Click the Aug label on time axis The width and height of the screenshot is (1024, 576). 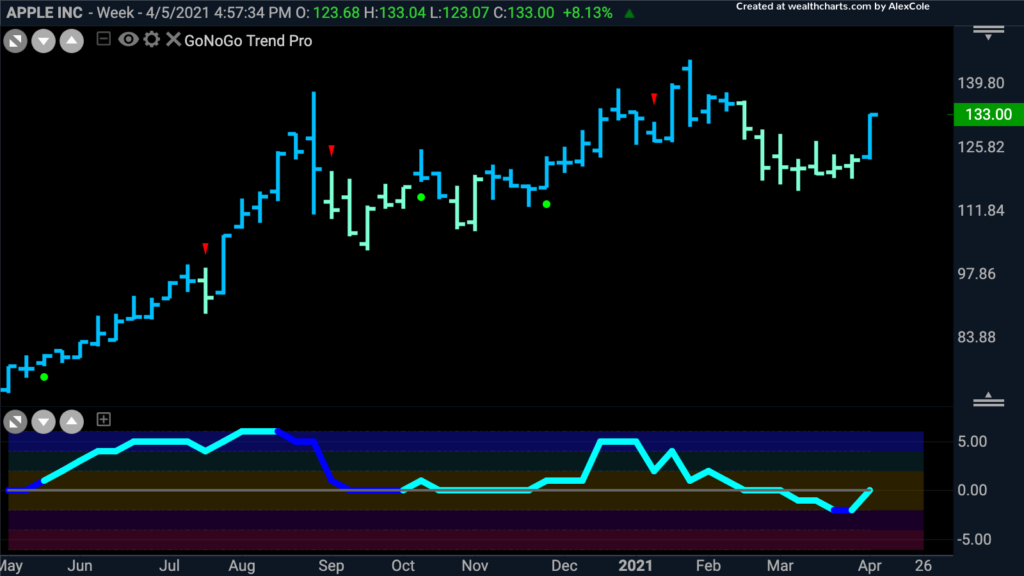pyautogui.click(x=242, y=566)
